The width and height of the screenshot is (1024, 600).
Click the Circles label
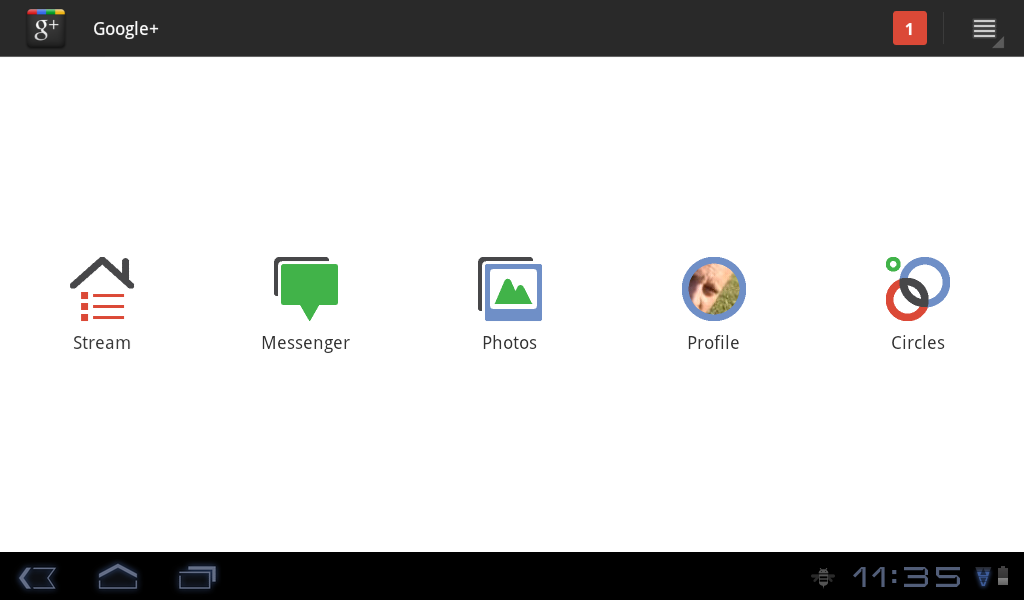pos(918,343)
